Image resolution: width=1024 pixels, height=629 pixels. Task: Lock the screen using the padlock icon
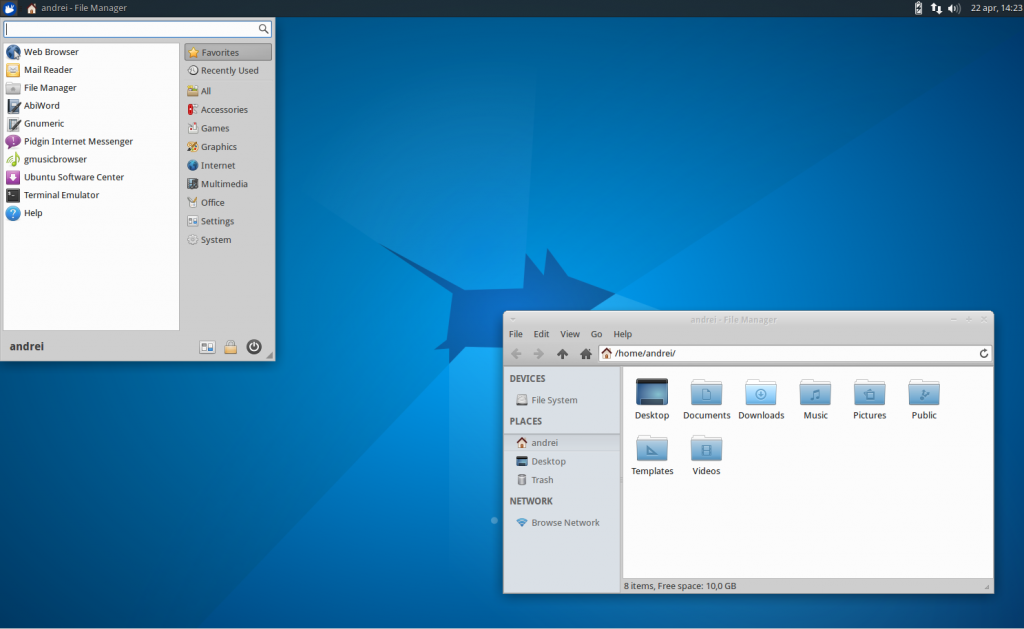click(x=229, y=346)
